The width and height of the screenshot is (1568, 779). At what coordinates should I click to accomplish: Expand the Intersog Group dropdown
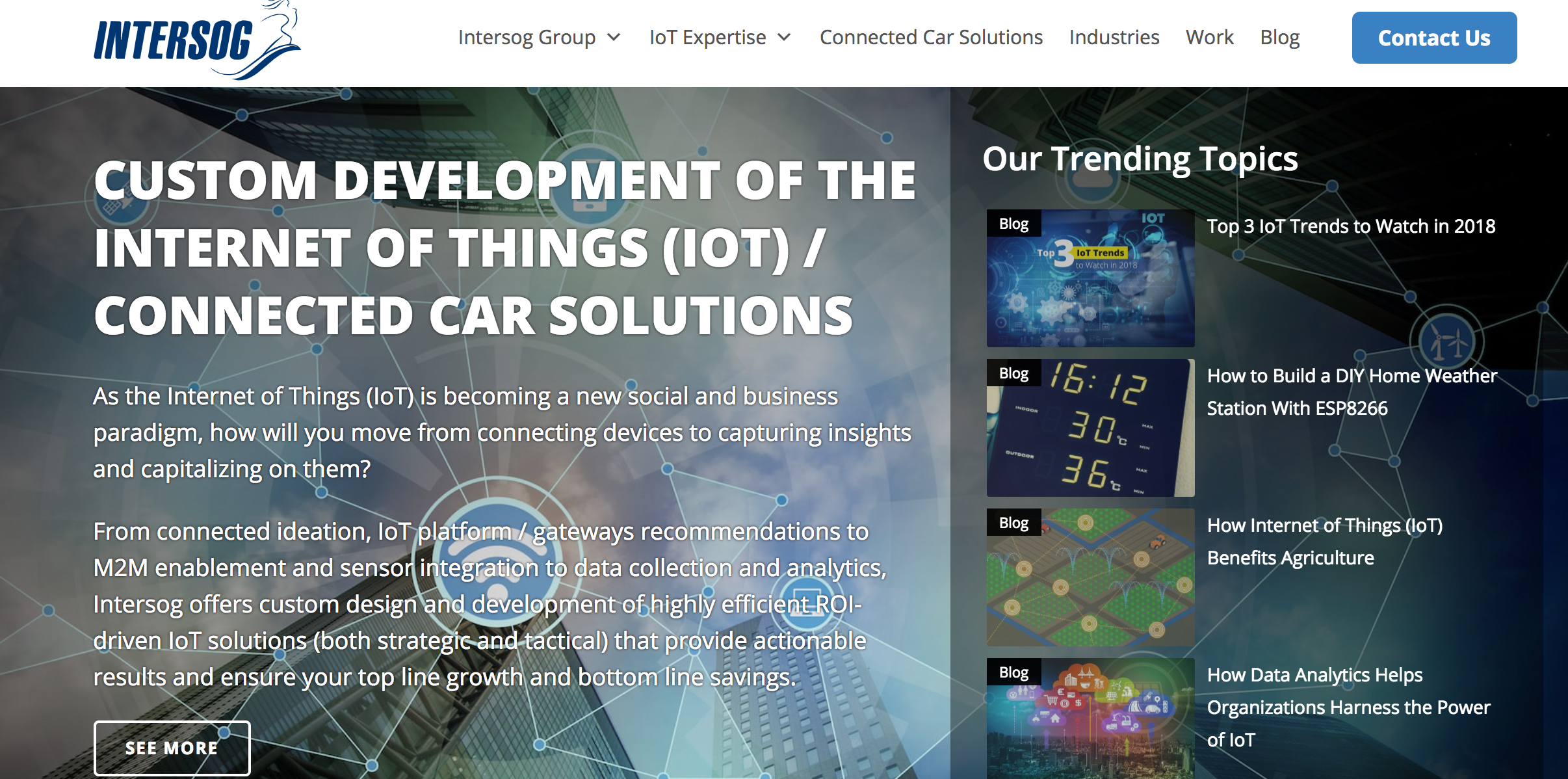(x=527, y=37)
